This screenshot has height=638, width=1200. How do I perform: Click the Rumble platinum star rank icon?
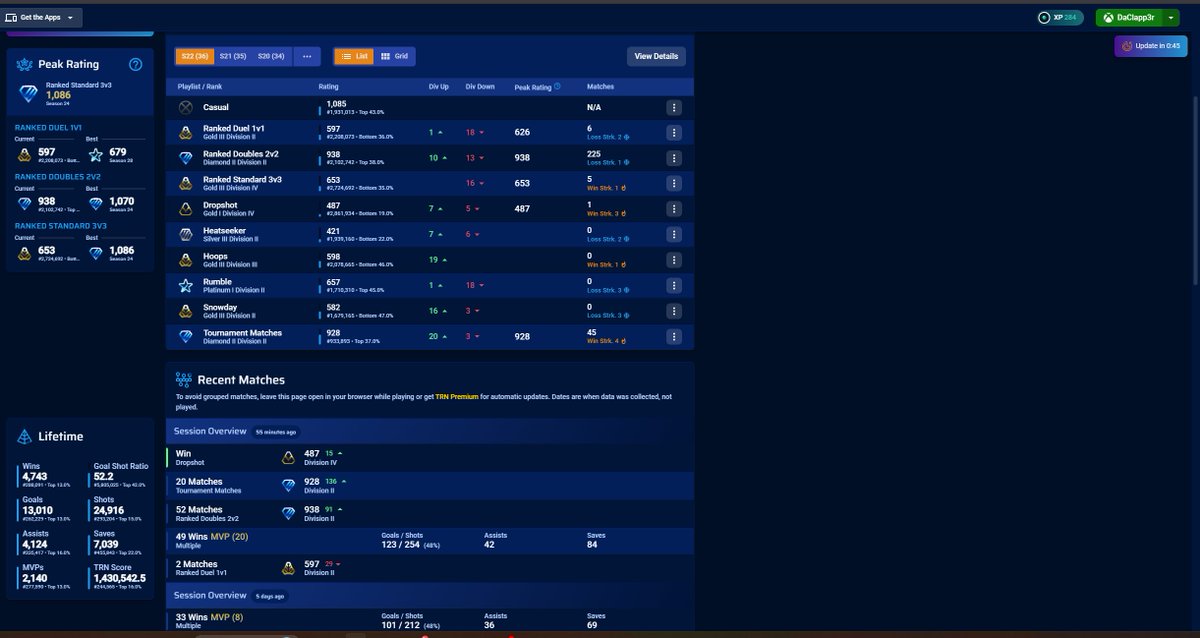click(185, 285)
